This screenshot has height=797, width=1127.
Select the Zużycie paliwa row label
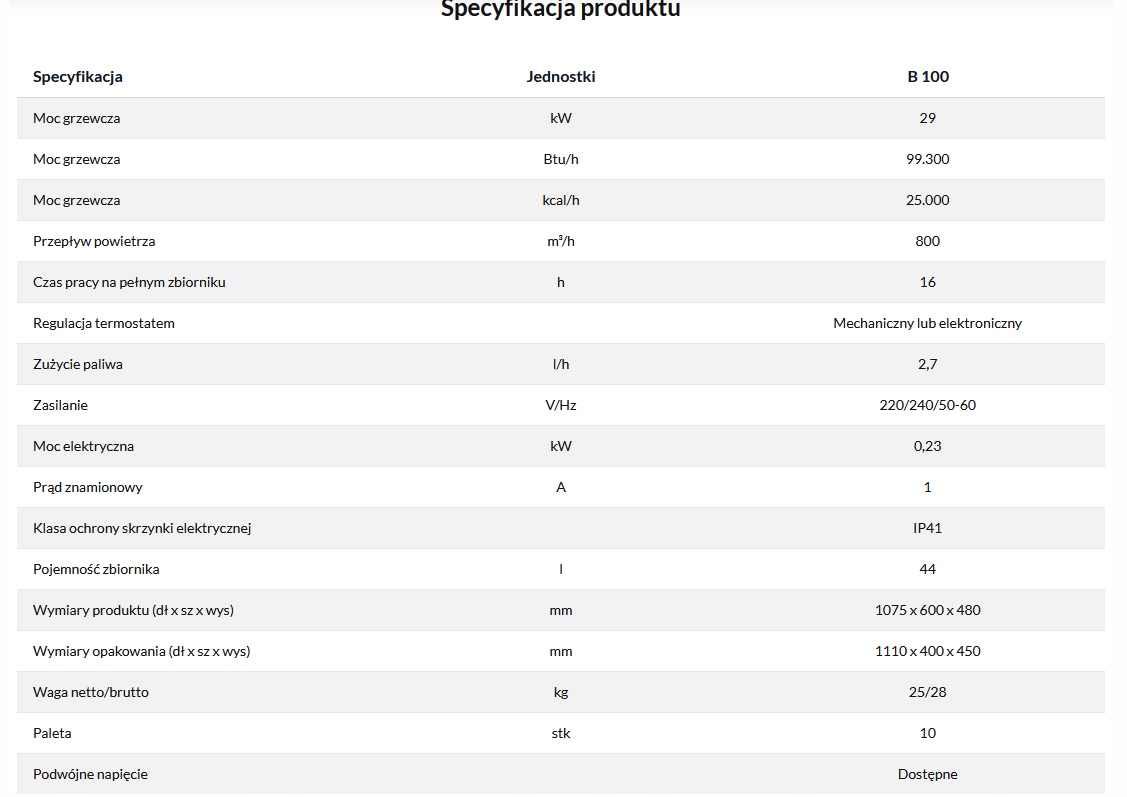pos(78,364)
